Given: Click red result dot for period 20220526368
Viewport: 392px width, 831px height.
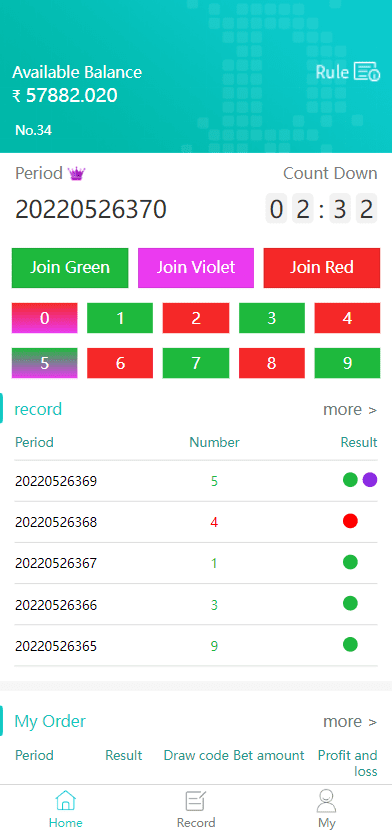Looking at the screenshot, I should (350, 521).
